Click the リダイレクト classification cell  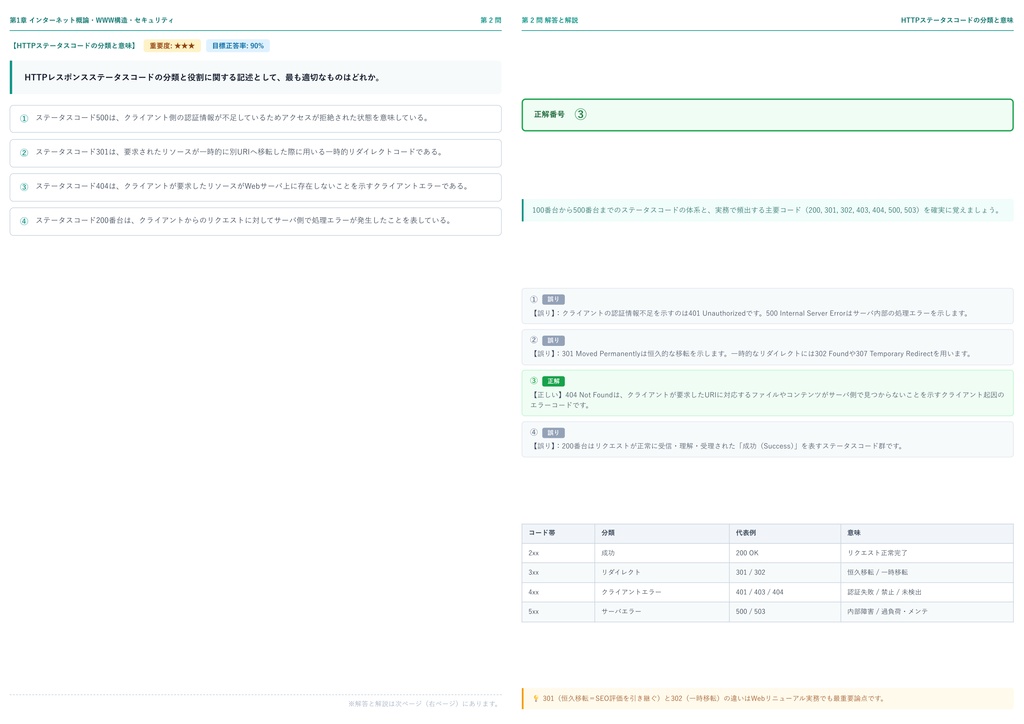tap(662, 572)
